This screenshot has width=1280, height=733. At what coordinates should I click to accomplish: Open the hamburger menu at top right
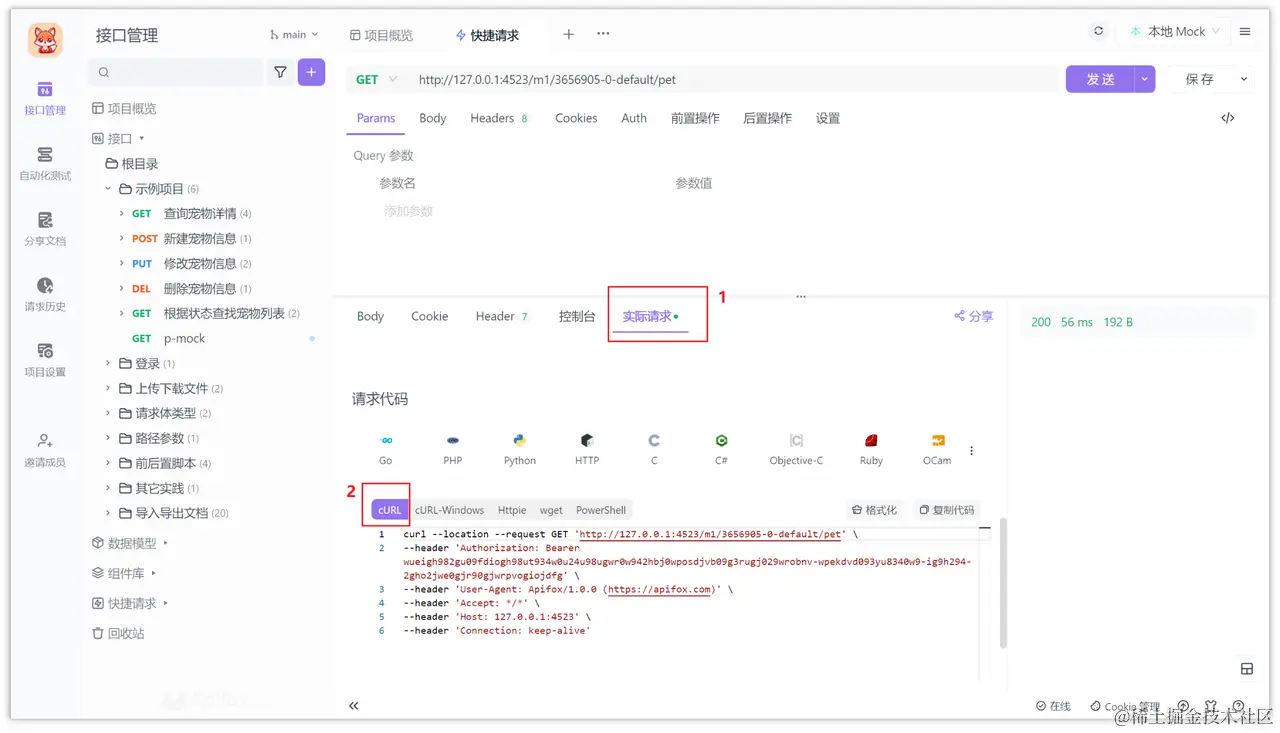[1245, 31]
